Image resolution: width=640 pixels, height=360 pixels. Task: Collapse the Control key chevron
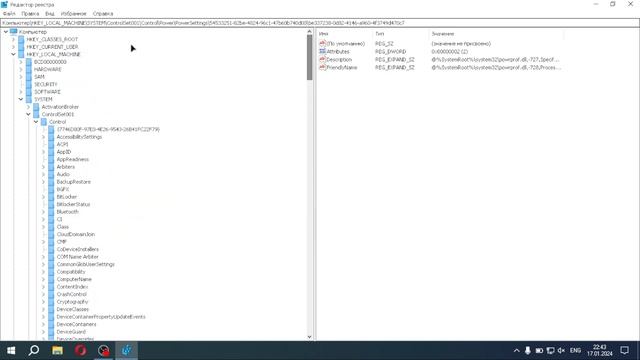tap(36, 122)
